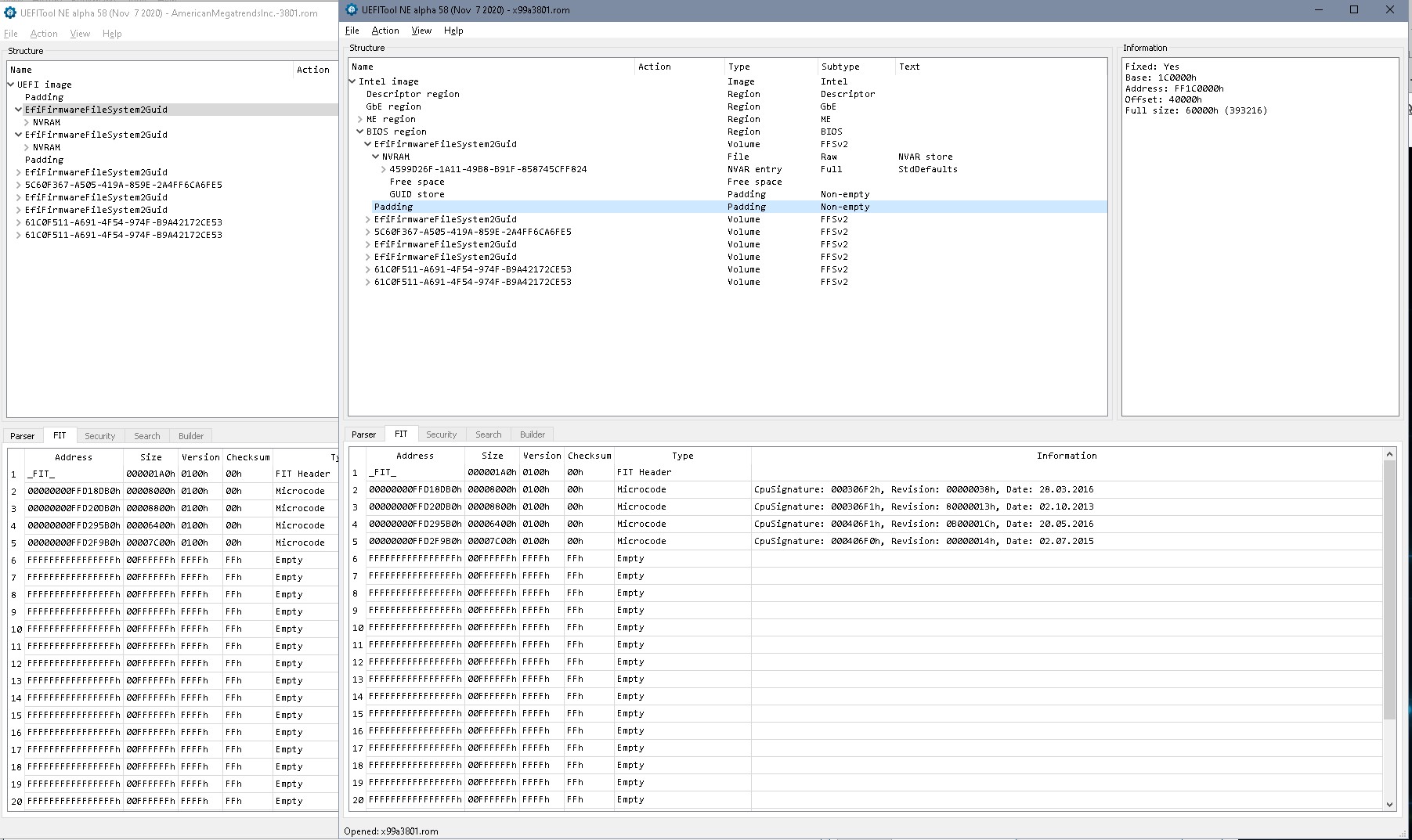Close the x99a3801.rom window
The height and width of the screenshot is (840, 1412).
(x=1390, y=10)
